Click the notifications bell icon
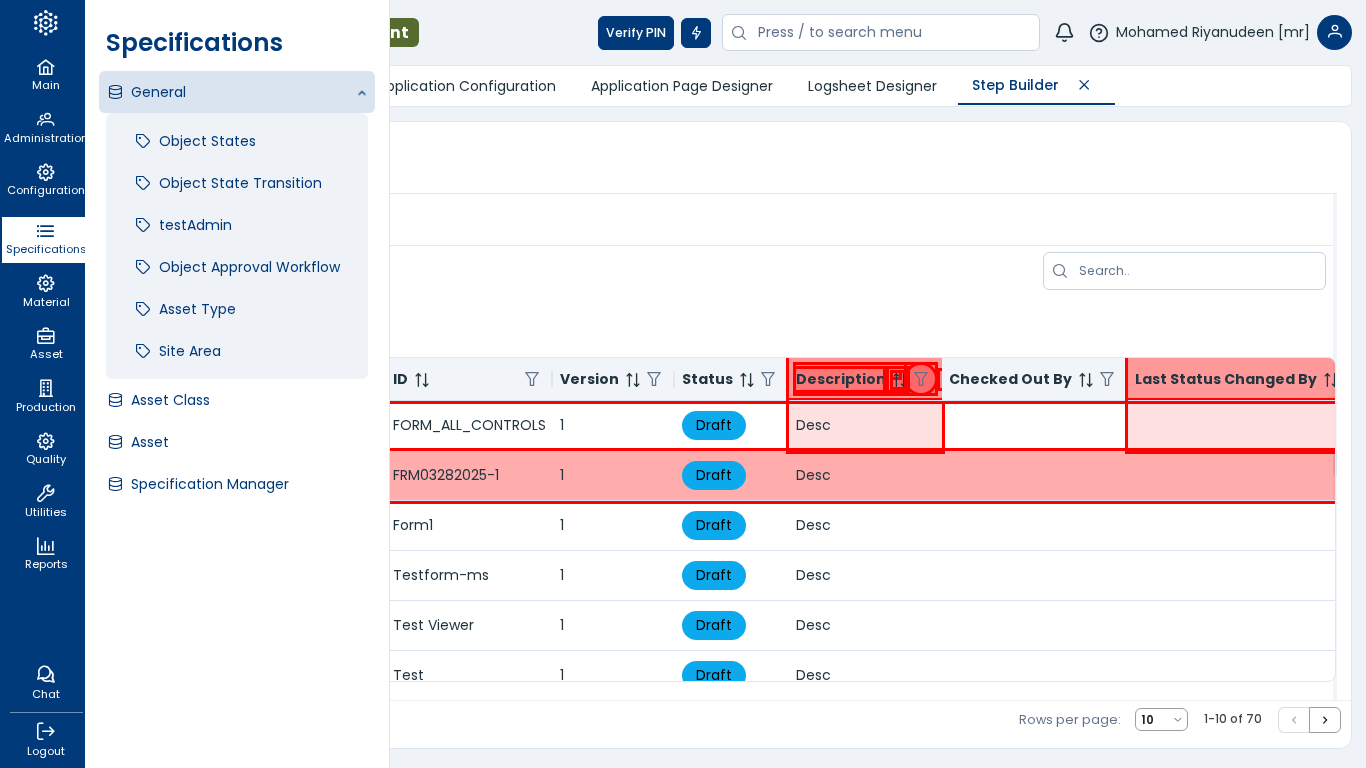The image size is (1366, 768). [1064, 33]
